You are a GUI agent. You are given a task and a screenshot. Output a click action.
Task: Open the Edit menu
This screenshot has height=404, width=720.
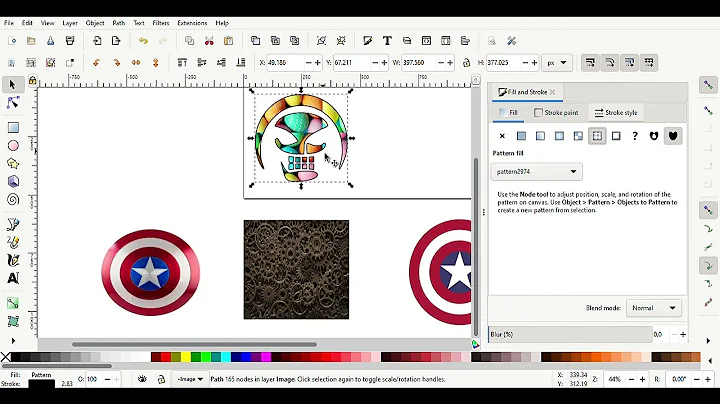click(x=27, y=23)
